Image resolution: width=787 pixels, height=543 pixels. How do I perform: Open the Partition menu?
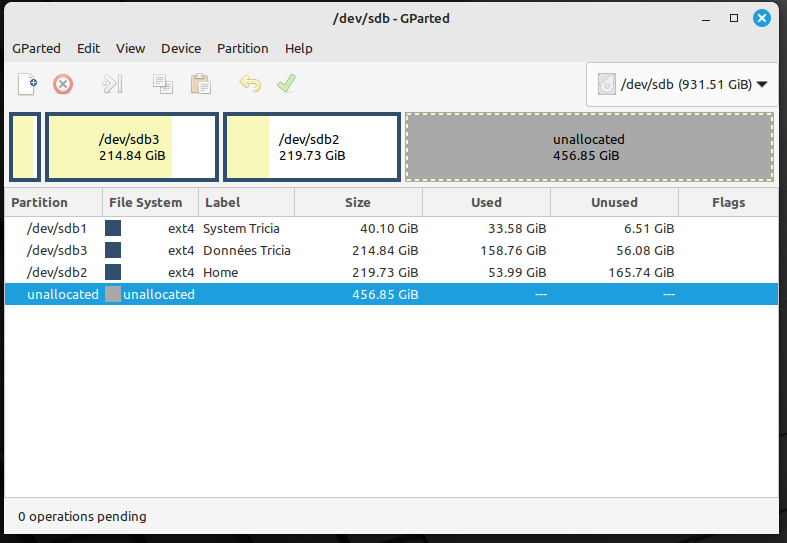pyautogui.click(x=243, y=48)
